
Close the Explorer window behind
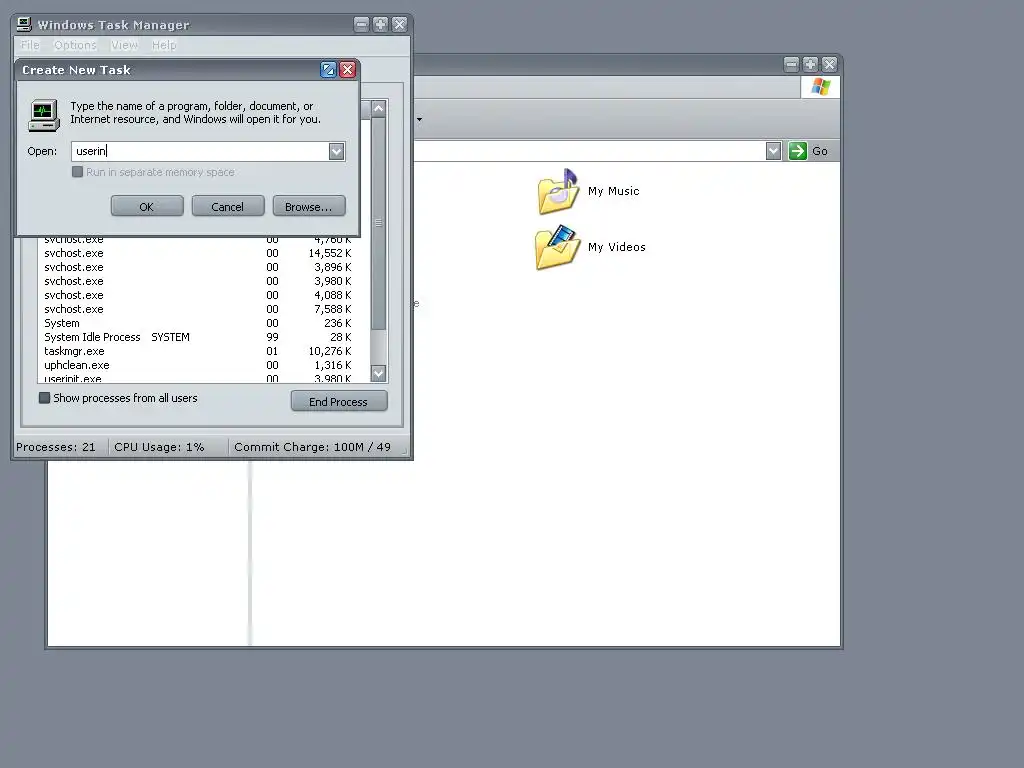tap(829, 64)
